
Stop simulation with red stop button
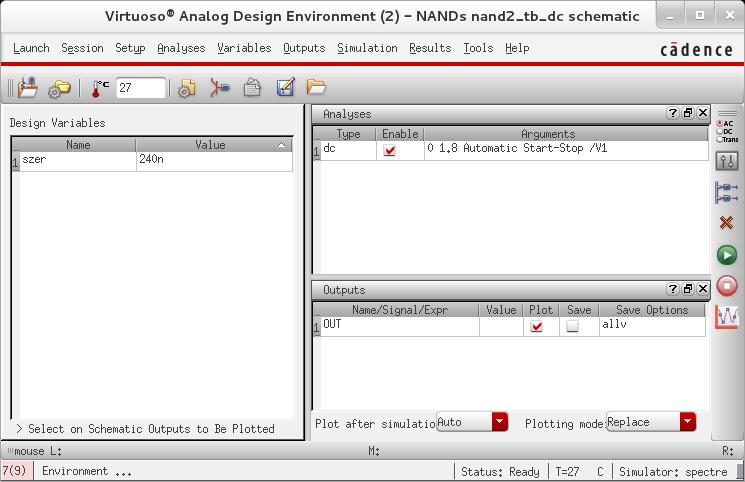click(x=726, y=286)
